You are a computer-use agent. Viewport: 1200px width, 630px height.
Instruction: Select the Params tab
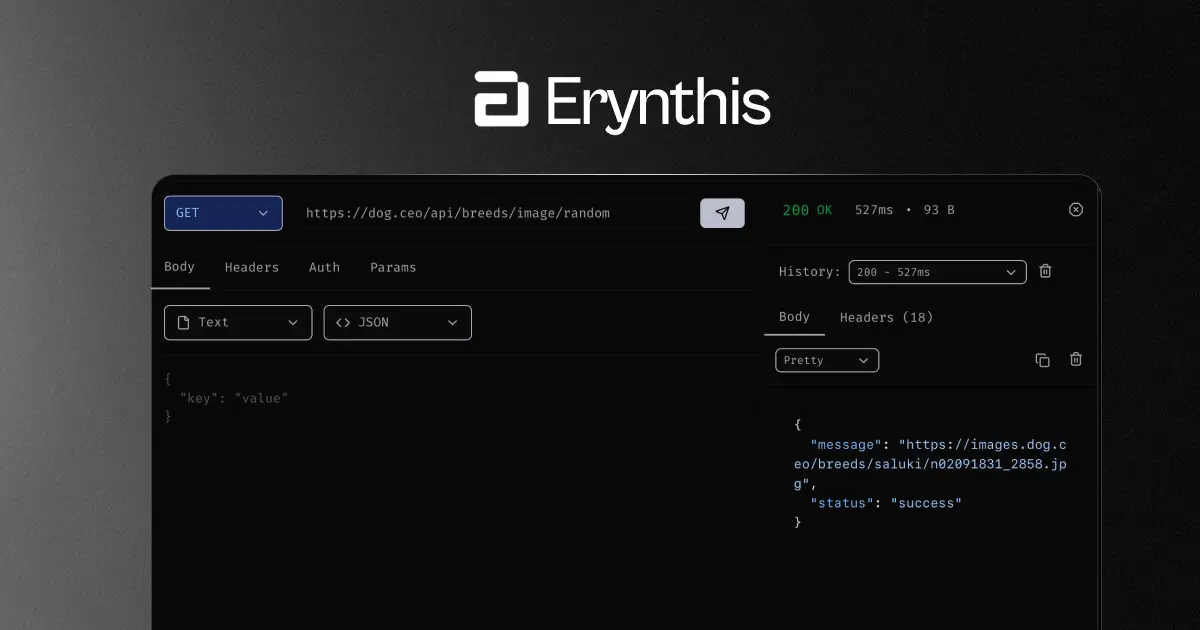[x=392, y=267]
